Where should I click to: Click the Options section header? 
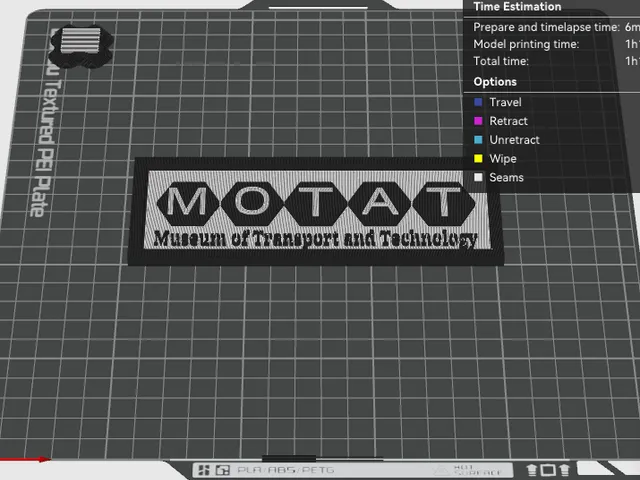click(495, 82)
